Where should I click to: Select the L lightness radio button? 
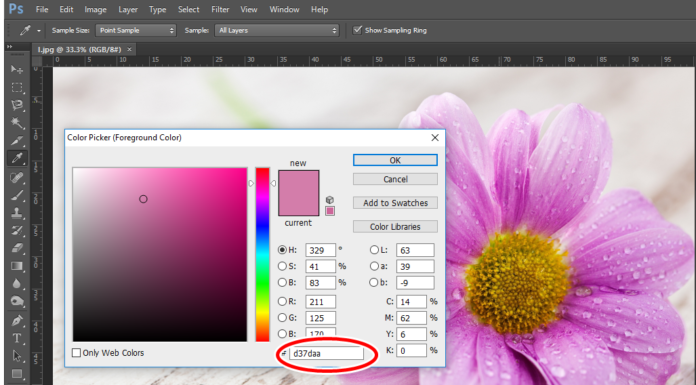click(374, 250)
